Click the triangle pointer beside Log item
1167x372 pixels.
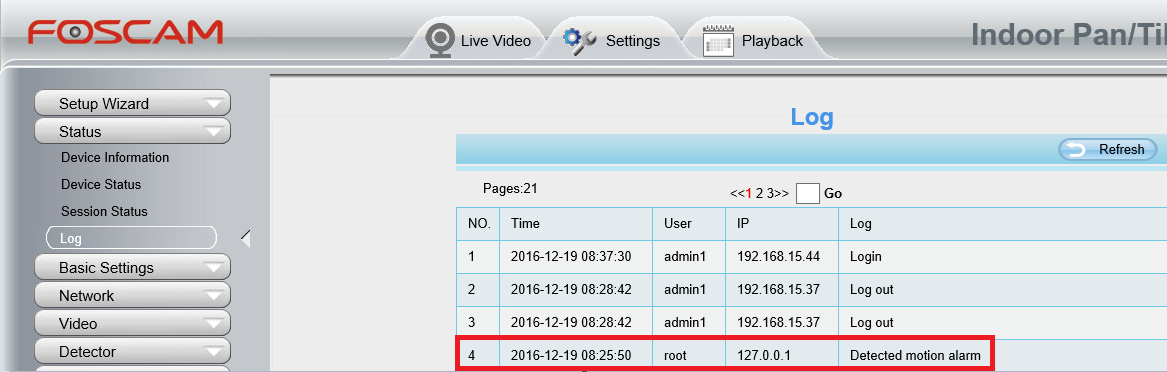(x=246, y=239)
